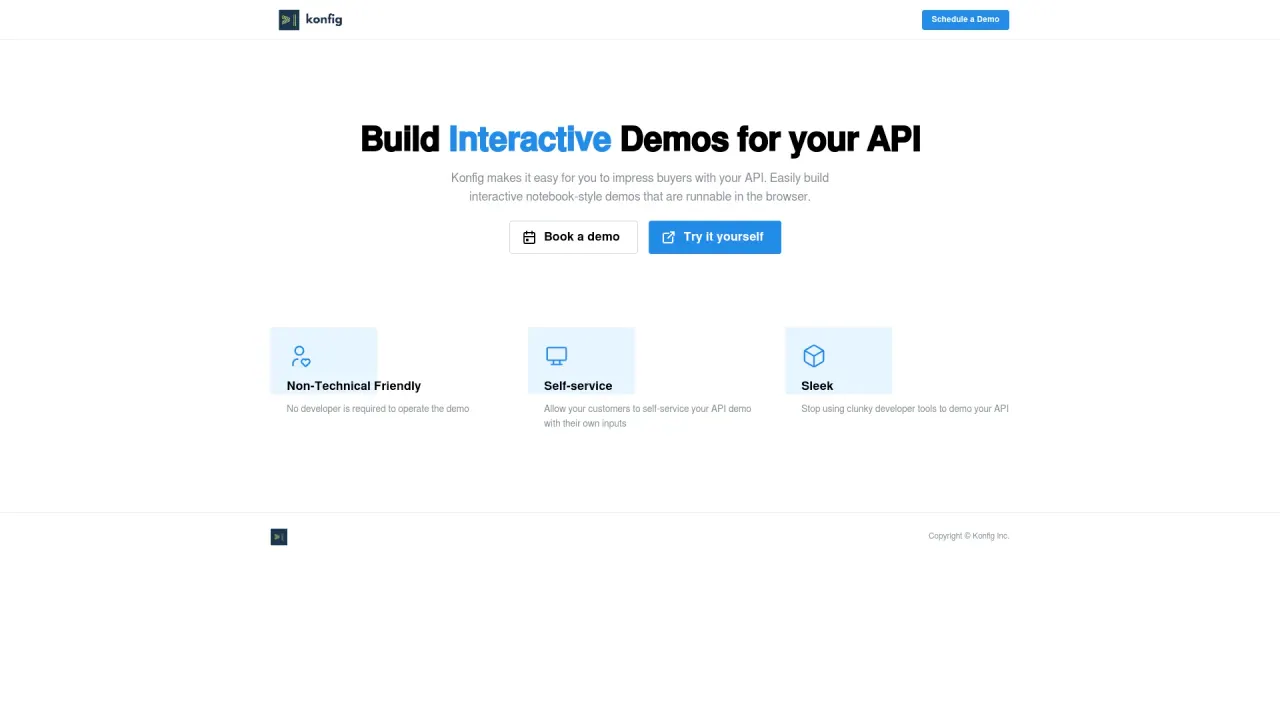This screenshot has height=720, width=1280.
Task: Click the 'Build Interactive Demos for your API' headline
Action: [640, 139]
